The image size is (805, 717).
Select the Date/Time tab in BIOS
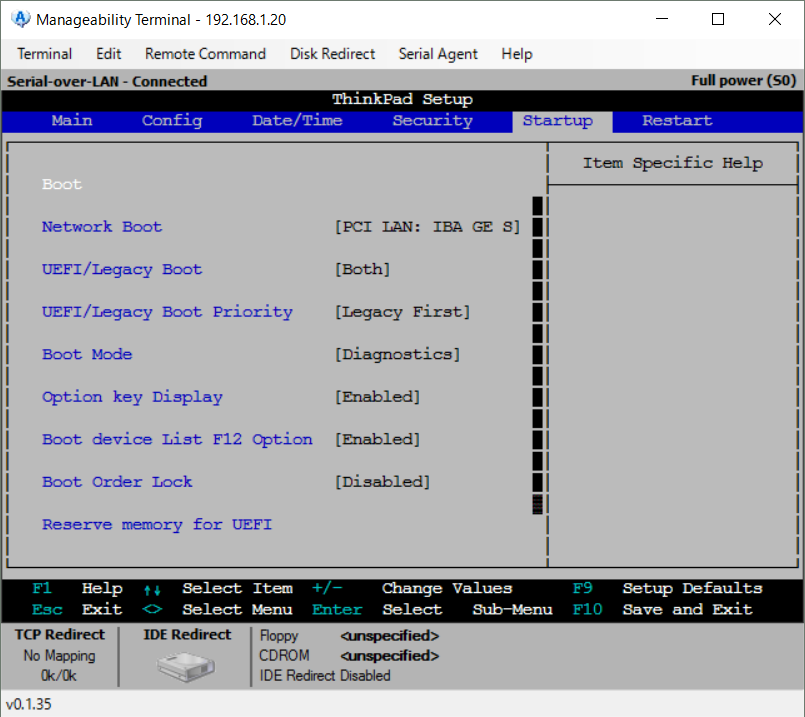pyautogui.click(x=297, y=121)
